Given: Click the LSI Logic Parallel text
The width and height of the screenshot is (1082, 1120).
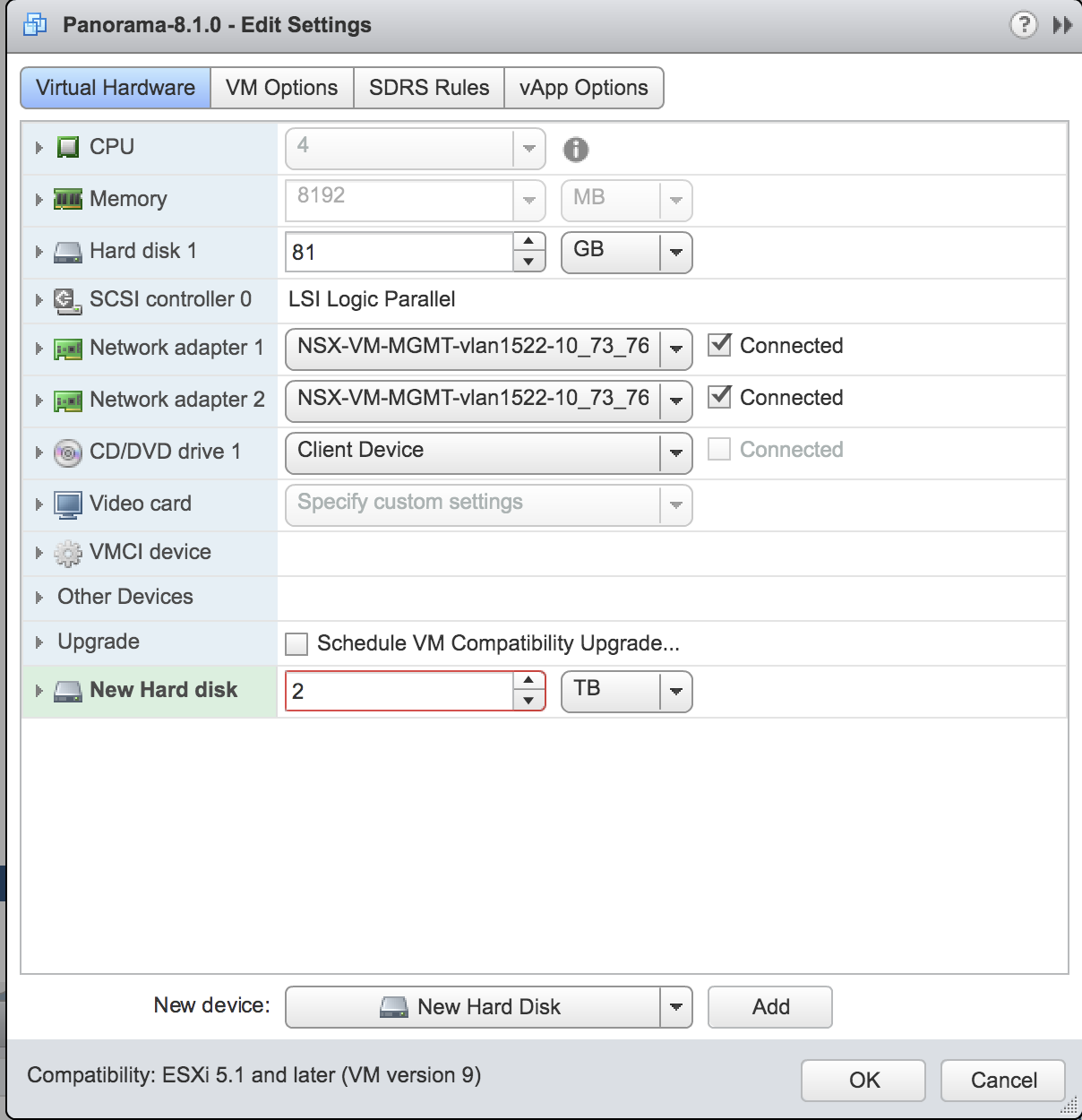Looking at the screenshot, I should tap(372, 299).
